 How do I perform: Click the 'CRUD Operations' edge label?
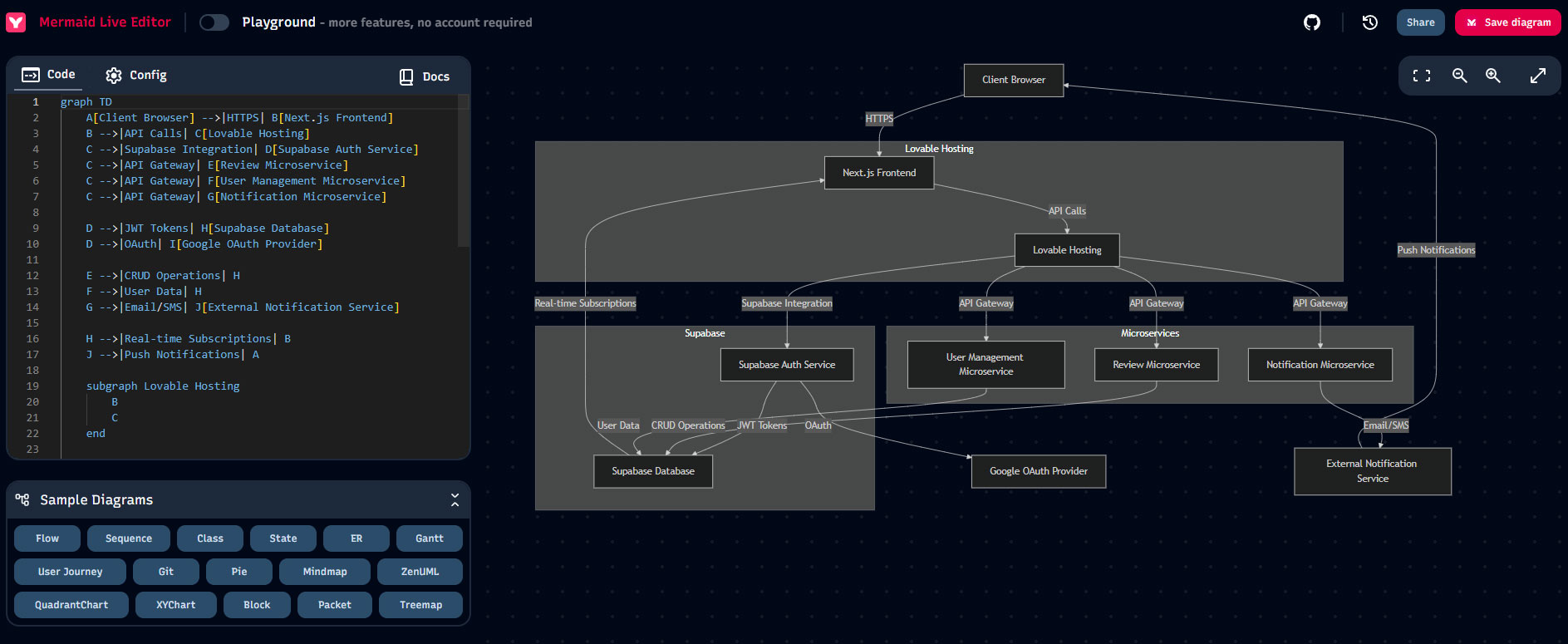pyautogui.click(x=688, y=425)
